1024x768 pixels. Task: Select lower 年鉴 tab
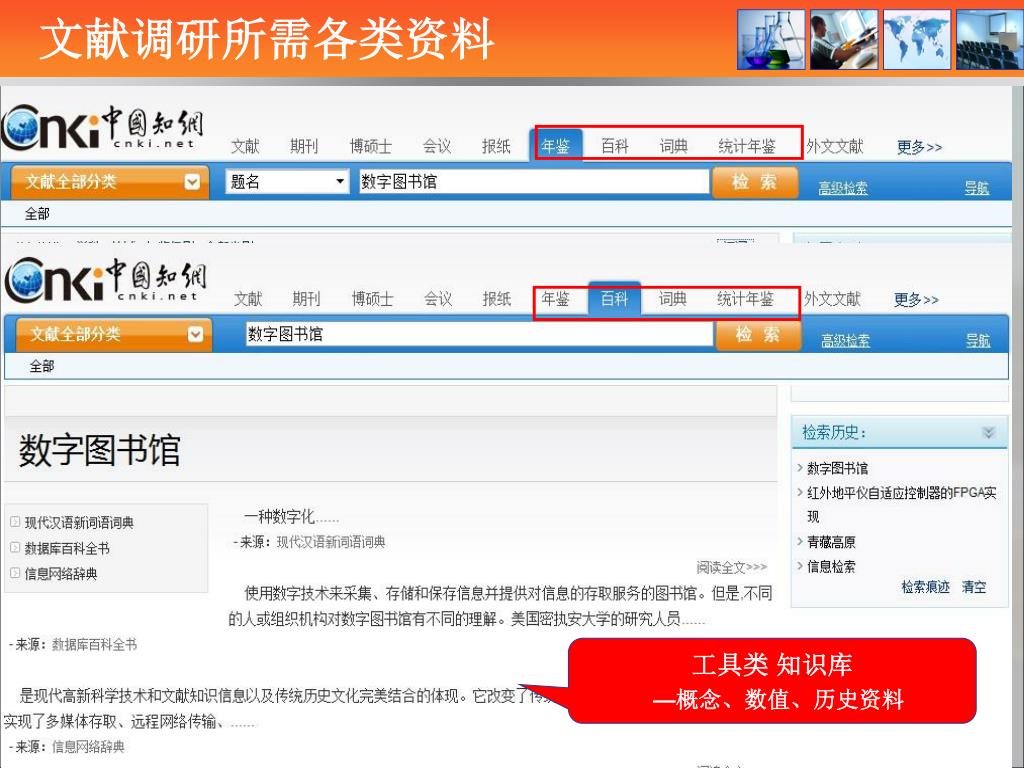[x=555, y=299]
